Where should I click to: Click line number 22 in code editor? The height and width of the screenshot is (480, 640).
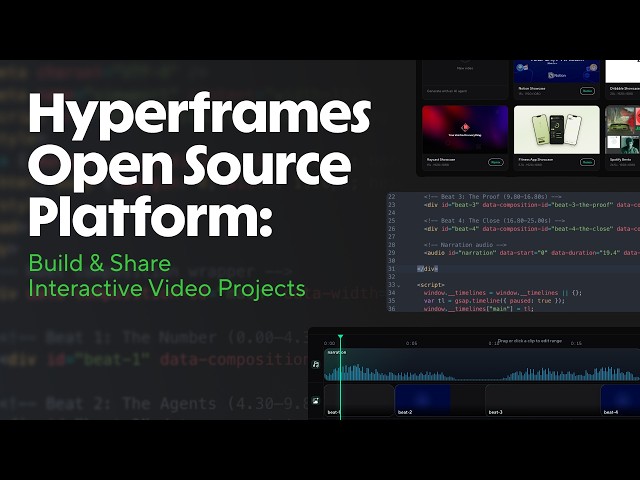[x=392, y=197]
